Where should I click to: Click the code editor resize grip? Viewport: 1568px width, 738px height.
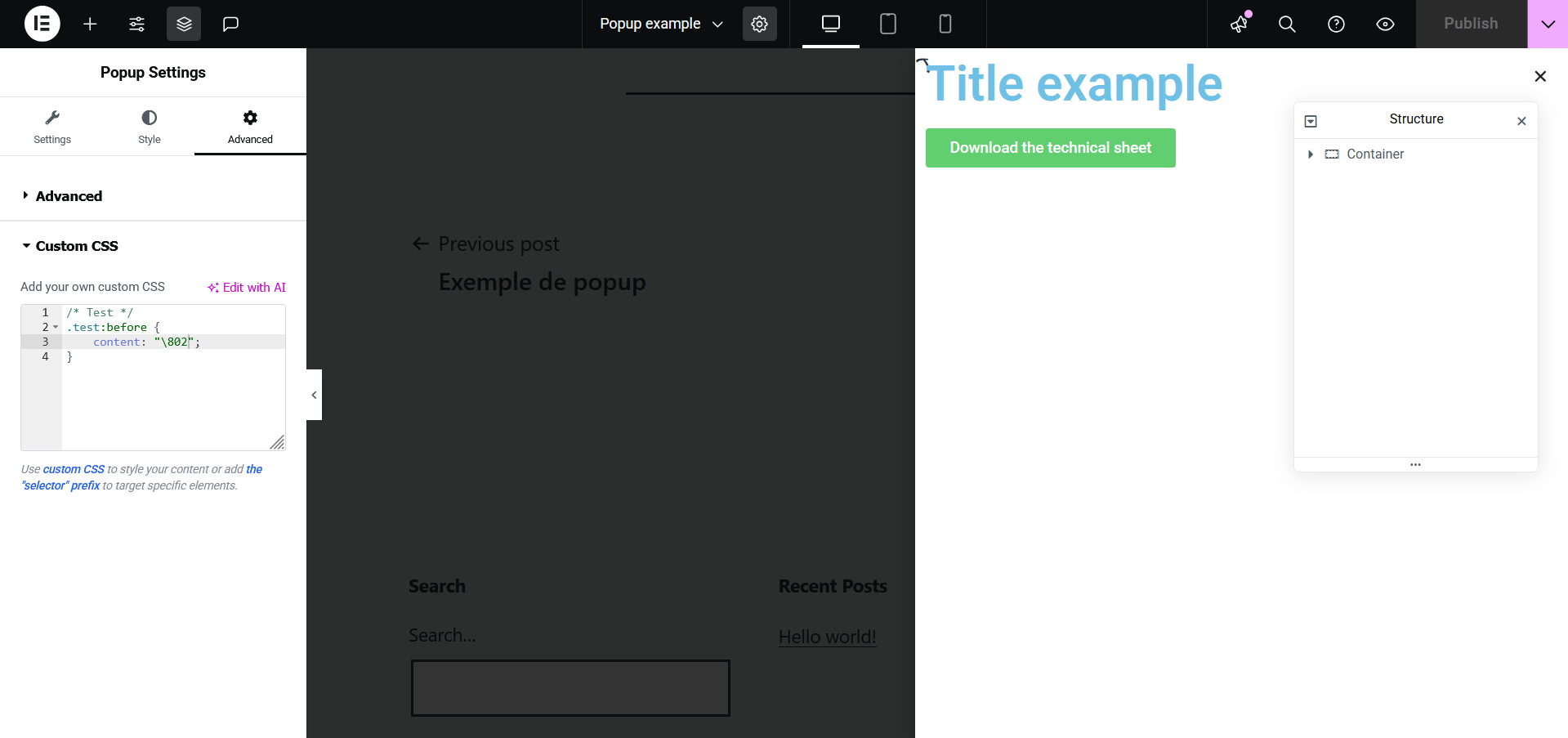tap(278, 443)
